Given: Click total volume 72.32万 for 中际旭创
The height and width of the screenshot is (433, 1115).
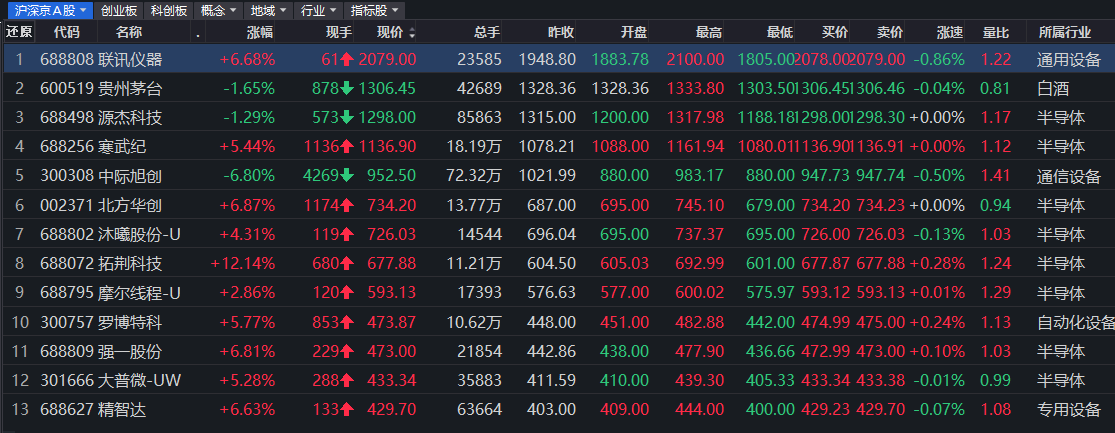Looking at the screenshot, I should click(x=474, y=176).
